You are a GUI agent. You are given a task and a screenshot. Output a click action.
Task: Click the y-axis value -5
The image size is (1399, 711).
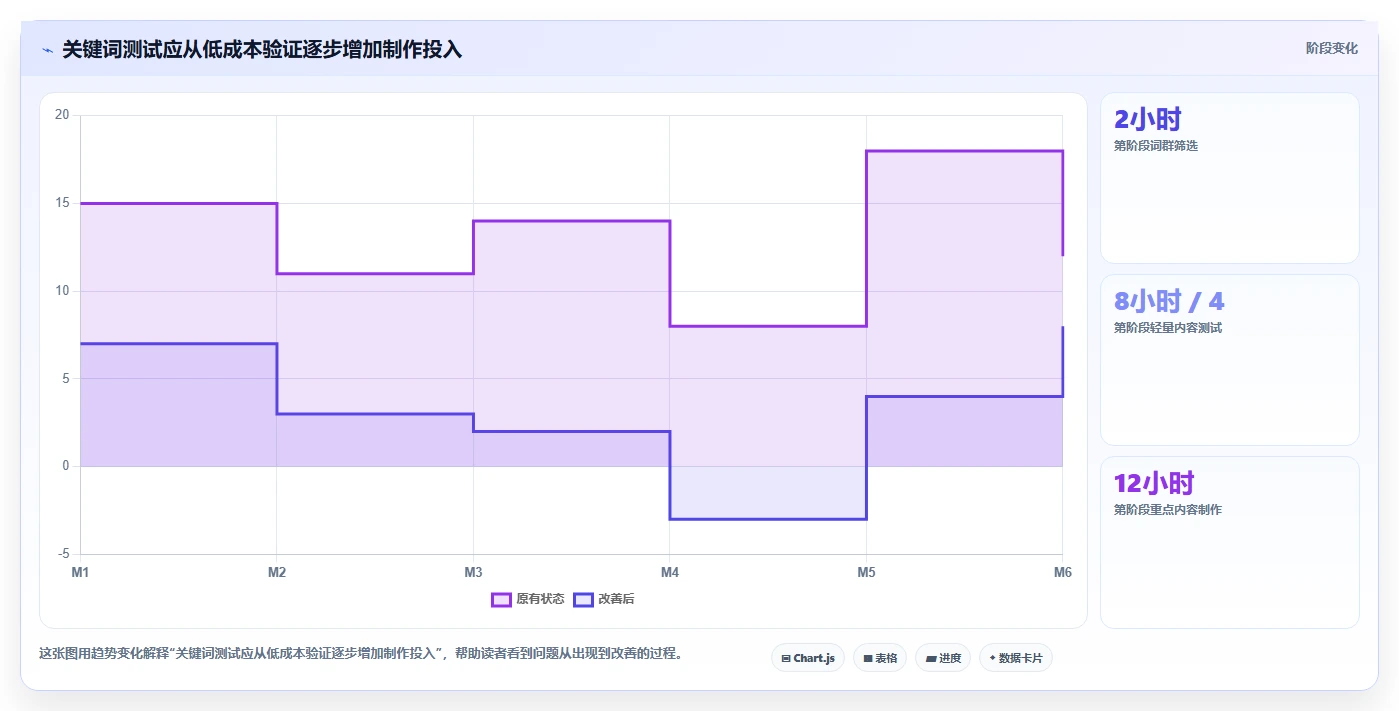point(63,554)
